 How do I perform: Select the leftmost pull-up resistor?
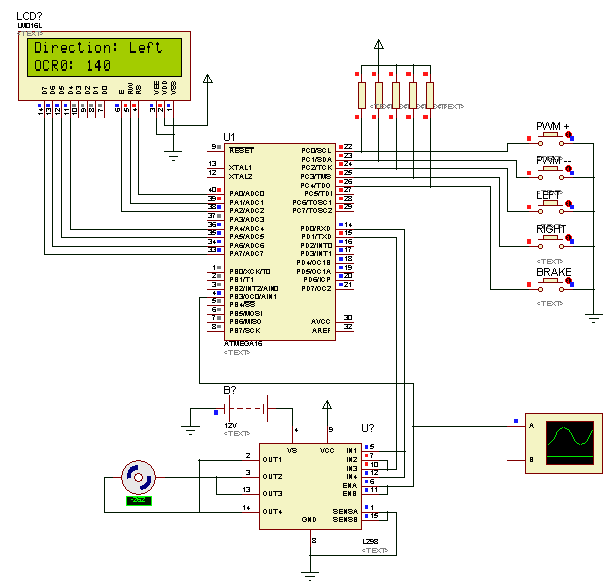pyautogui.click(x=362, y=95)
